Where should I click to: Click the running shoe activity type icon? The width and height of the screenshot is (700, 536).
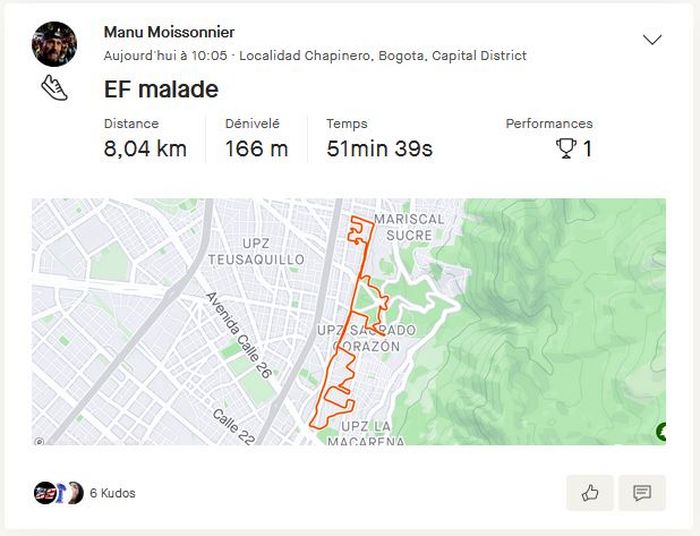point(55,88)
